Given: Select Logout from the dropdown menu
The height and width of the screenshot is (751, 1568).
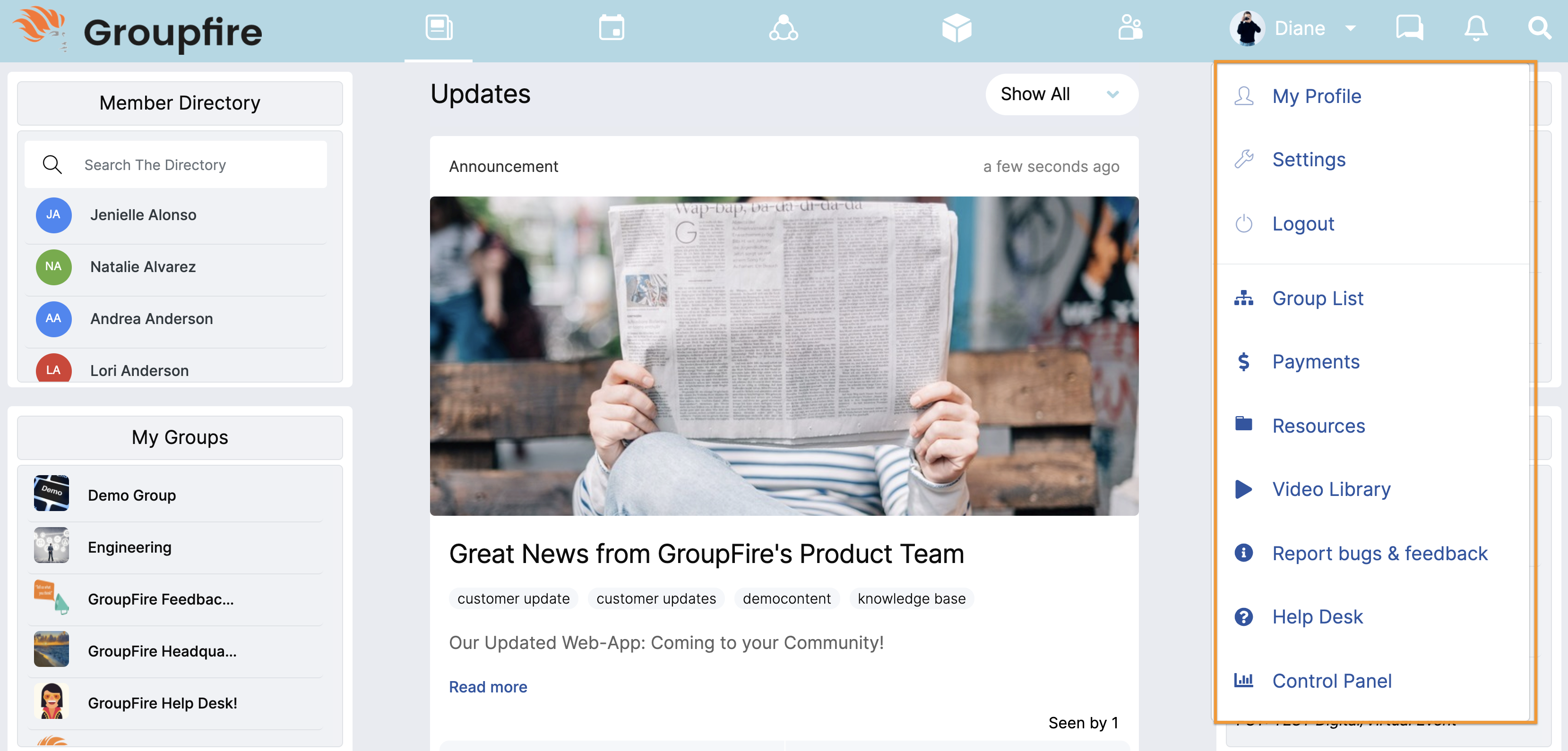Looking at the screenshot, I should tap(1302, 223).
